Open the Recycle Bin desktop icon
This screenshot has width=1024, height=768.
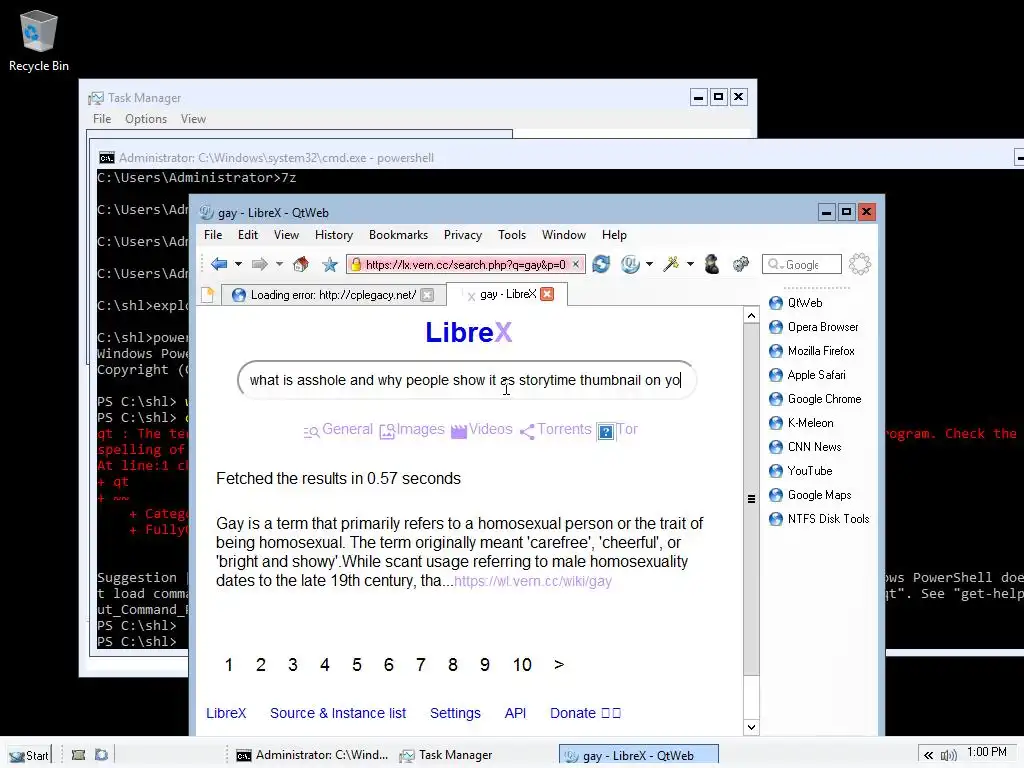pos(39,40)
